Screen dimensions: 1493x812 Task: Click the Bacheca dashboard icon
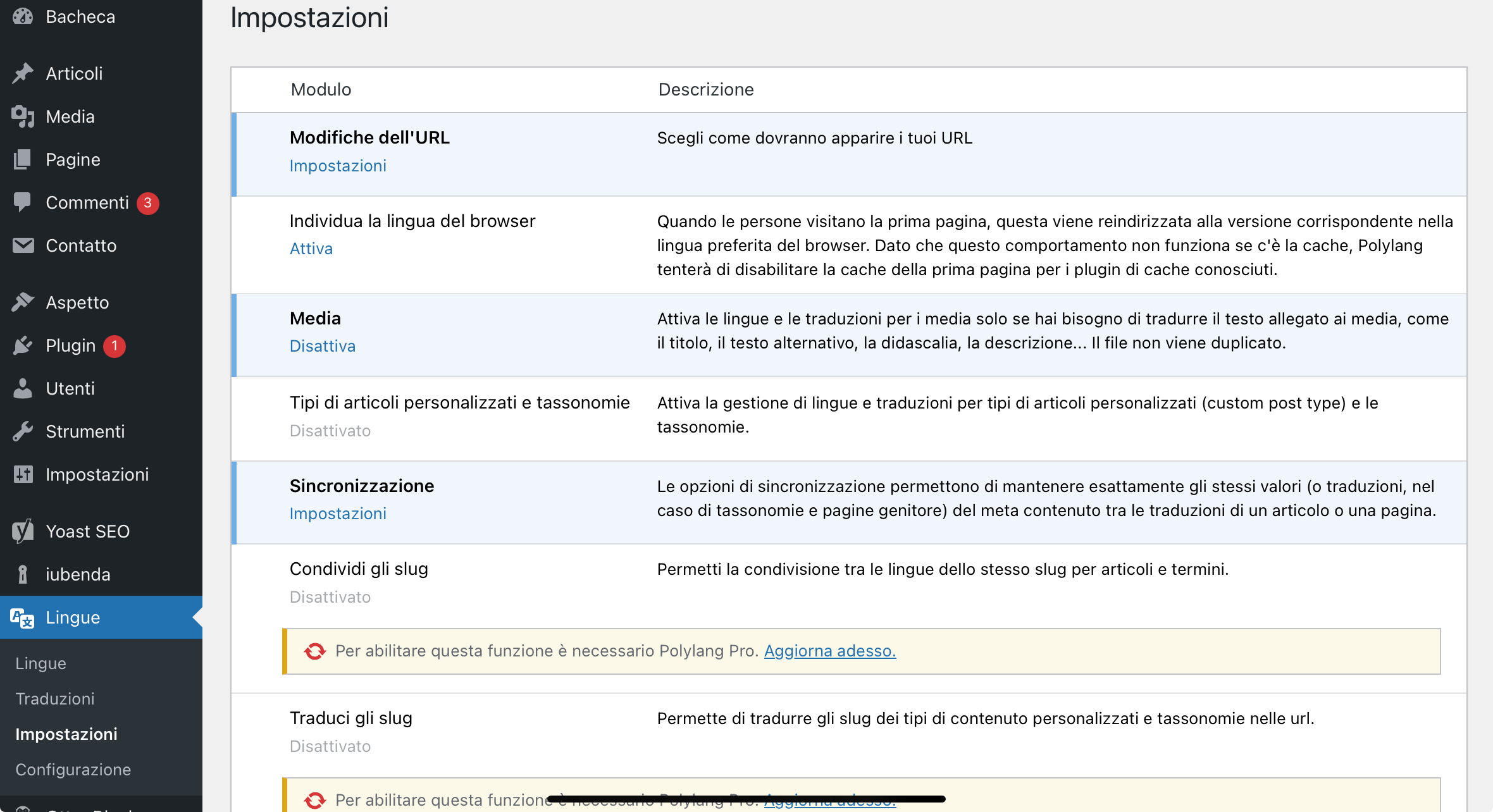point(23,16)
